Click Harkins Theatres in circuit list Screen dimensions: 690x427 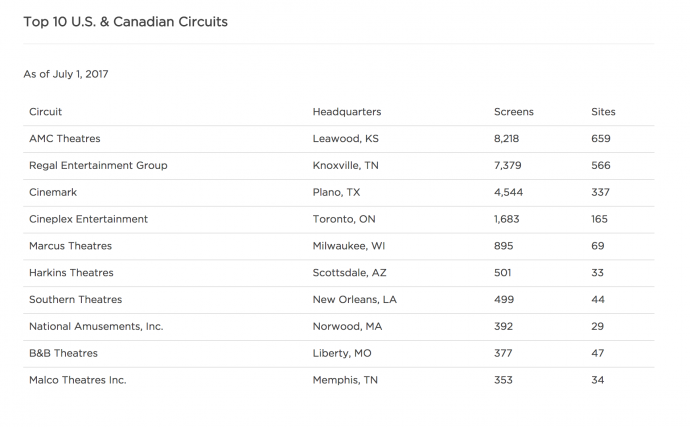coord(71,273)
